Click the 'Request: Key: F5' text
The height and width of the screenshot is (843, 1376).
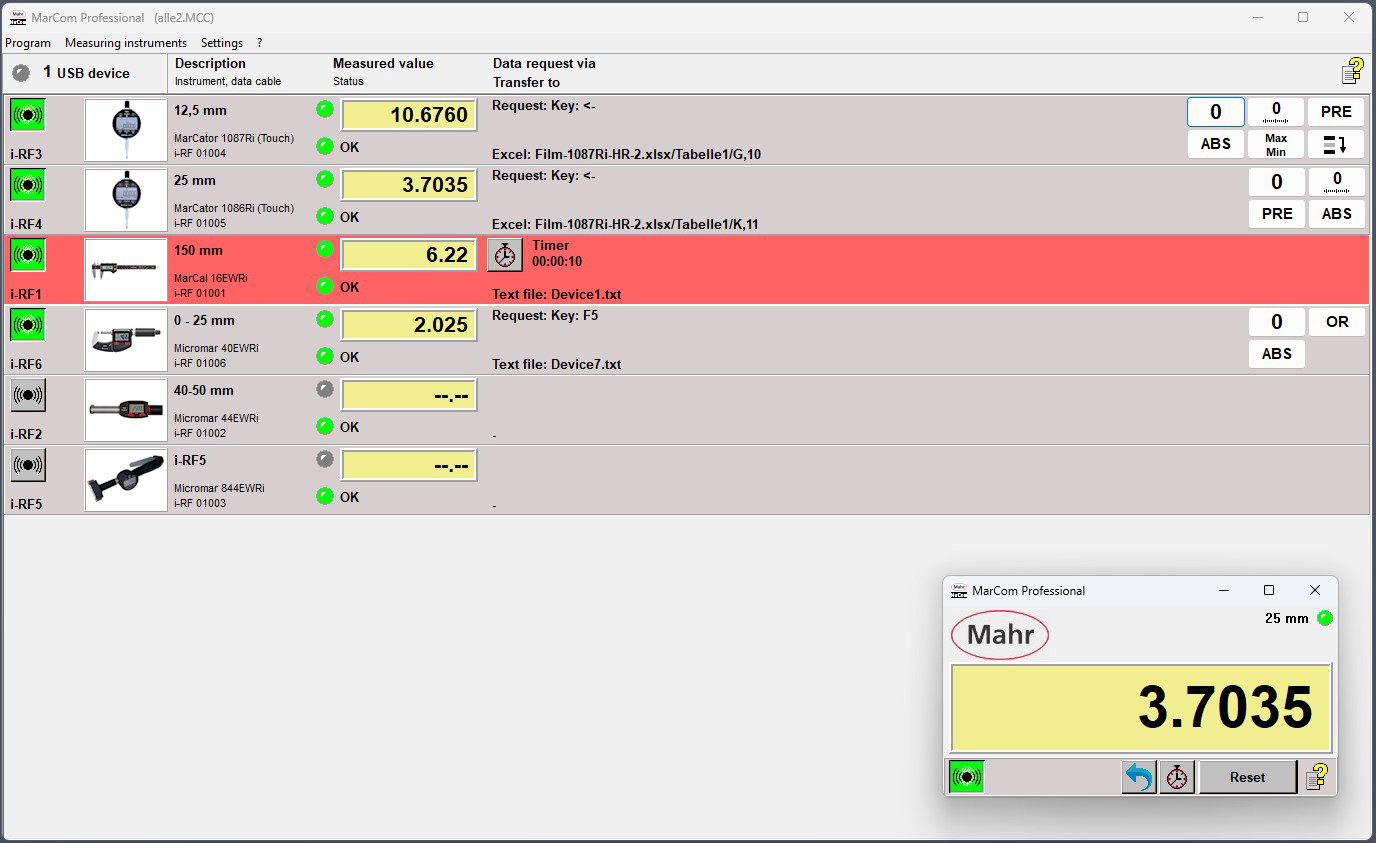point(545,316)
